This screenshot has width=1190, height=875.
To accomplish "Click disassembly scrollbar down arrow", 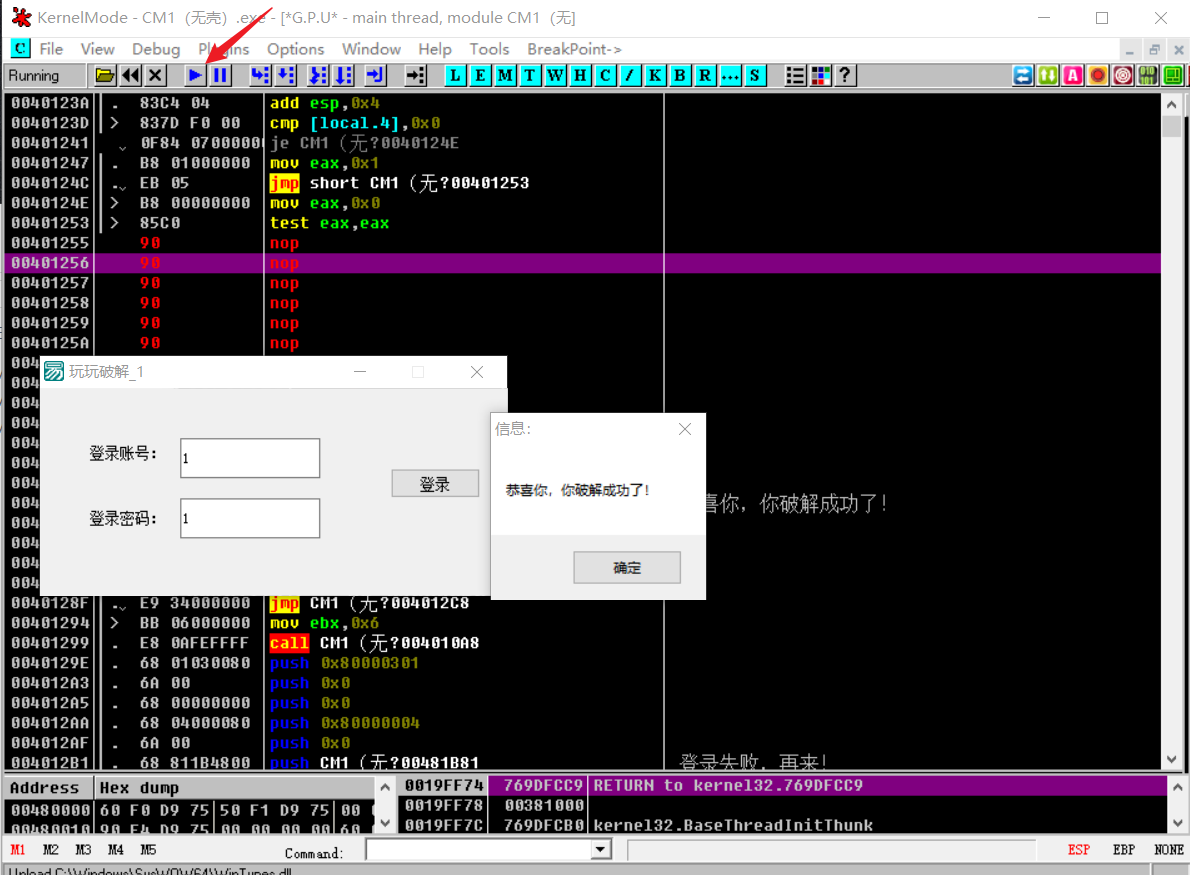I will (x=1172, y=761).
